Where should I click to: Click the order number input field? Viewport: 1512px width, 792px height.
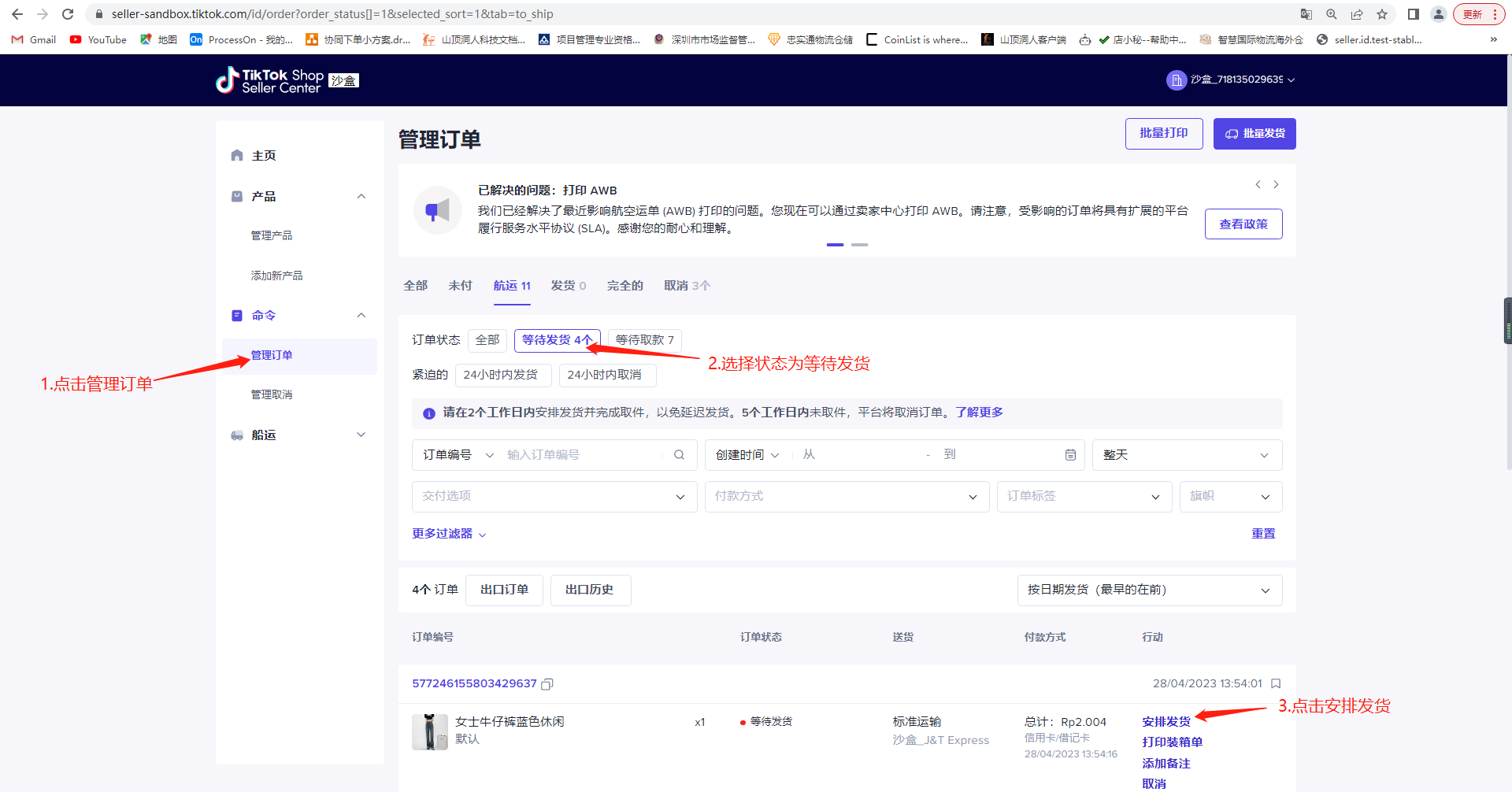(x=583, y=455)
